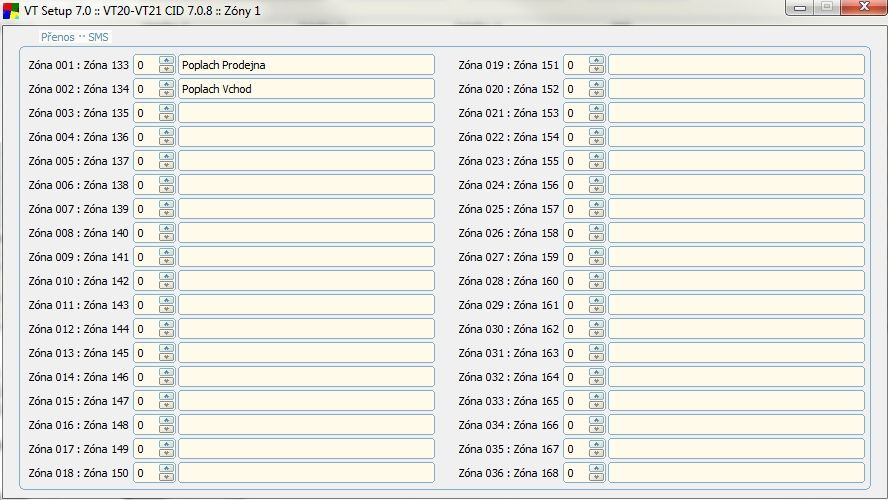Increase the Zóna 001 spinner value
888x500 pixels.
[x=167, y=61]
